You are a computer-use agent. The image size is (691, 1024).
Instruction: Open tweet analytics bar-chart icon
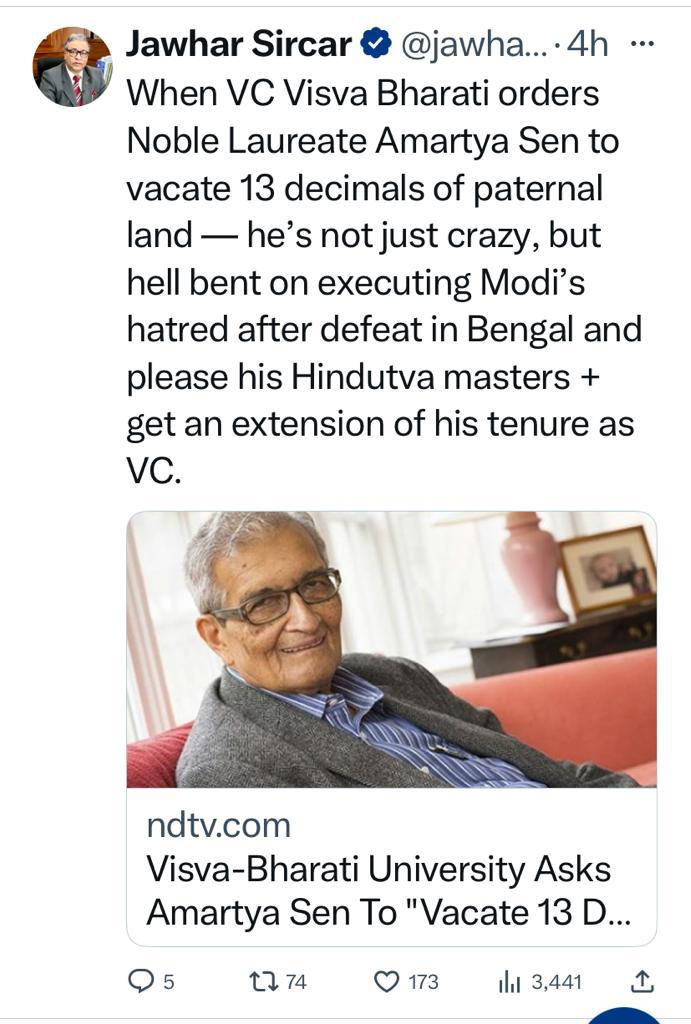509,981
